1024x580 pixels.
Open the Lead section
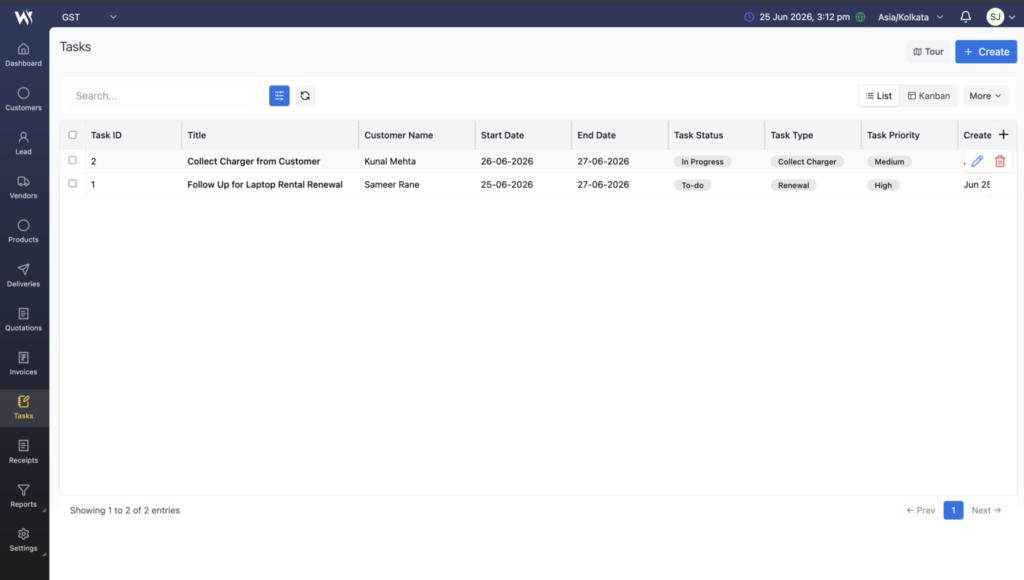(x=24, y=143)
